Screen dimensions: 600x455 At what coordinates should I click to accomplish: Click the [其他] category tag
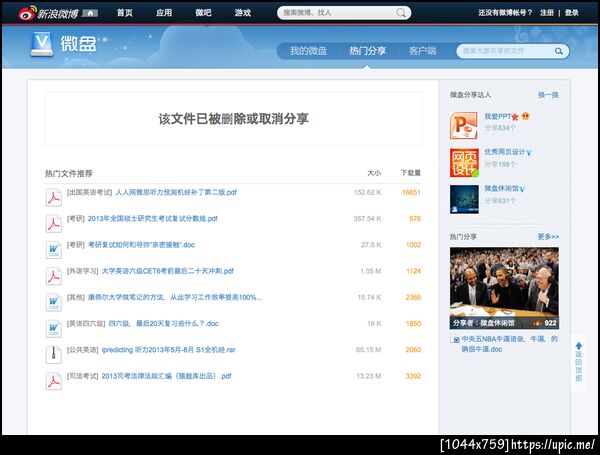point(75,297)
